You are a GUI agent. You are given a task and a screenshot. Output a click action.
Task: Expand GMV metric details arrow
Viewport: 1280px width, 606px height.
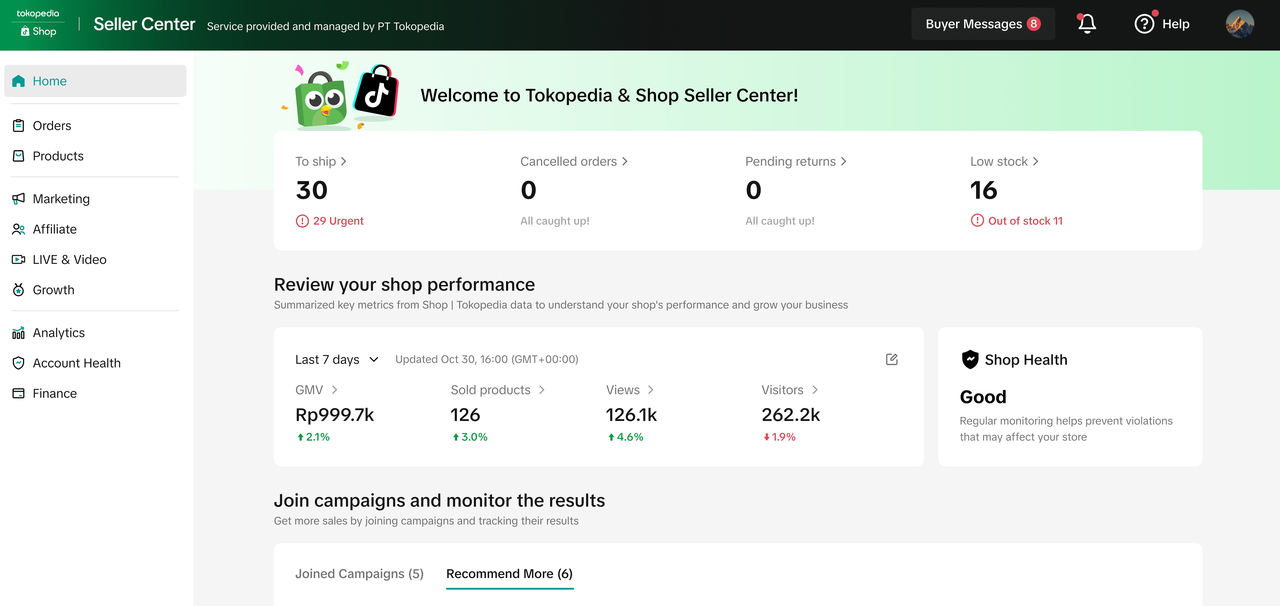pos(334,390)
